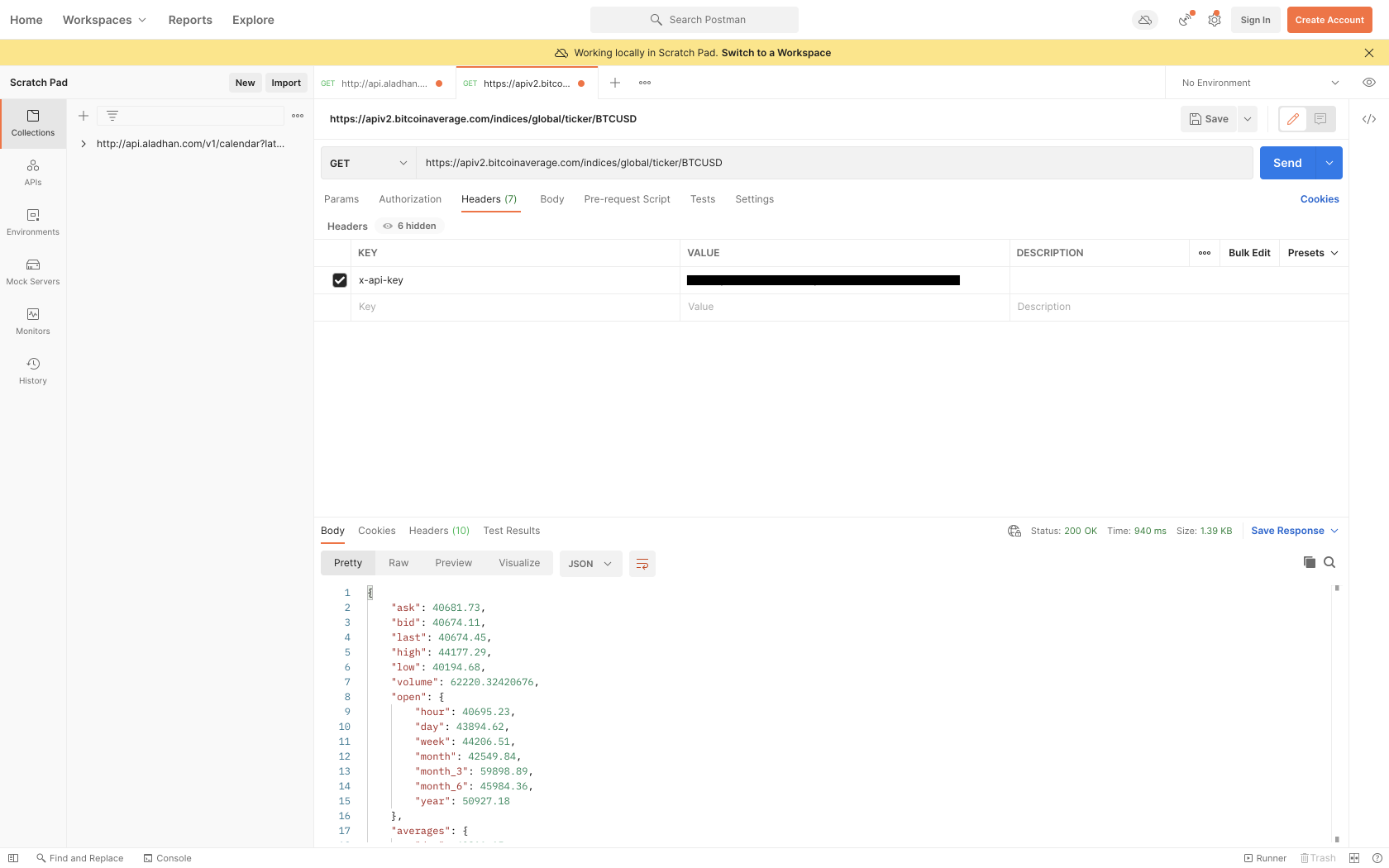Open the No Environment selector
The height and width of the screenshot is (868, 1389).
pyautogui.click(x=1260, y=83)
